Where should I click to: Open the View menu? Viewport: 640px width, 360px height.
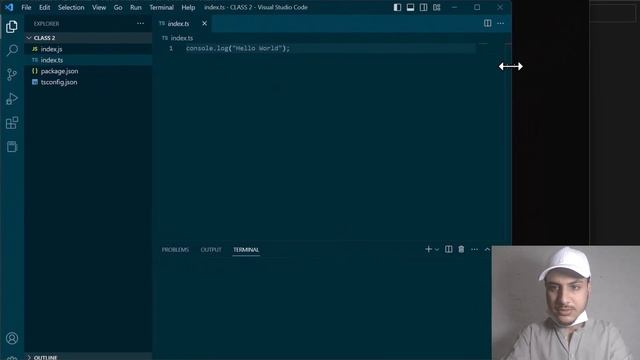(x=99, y=7)
